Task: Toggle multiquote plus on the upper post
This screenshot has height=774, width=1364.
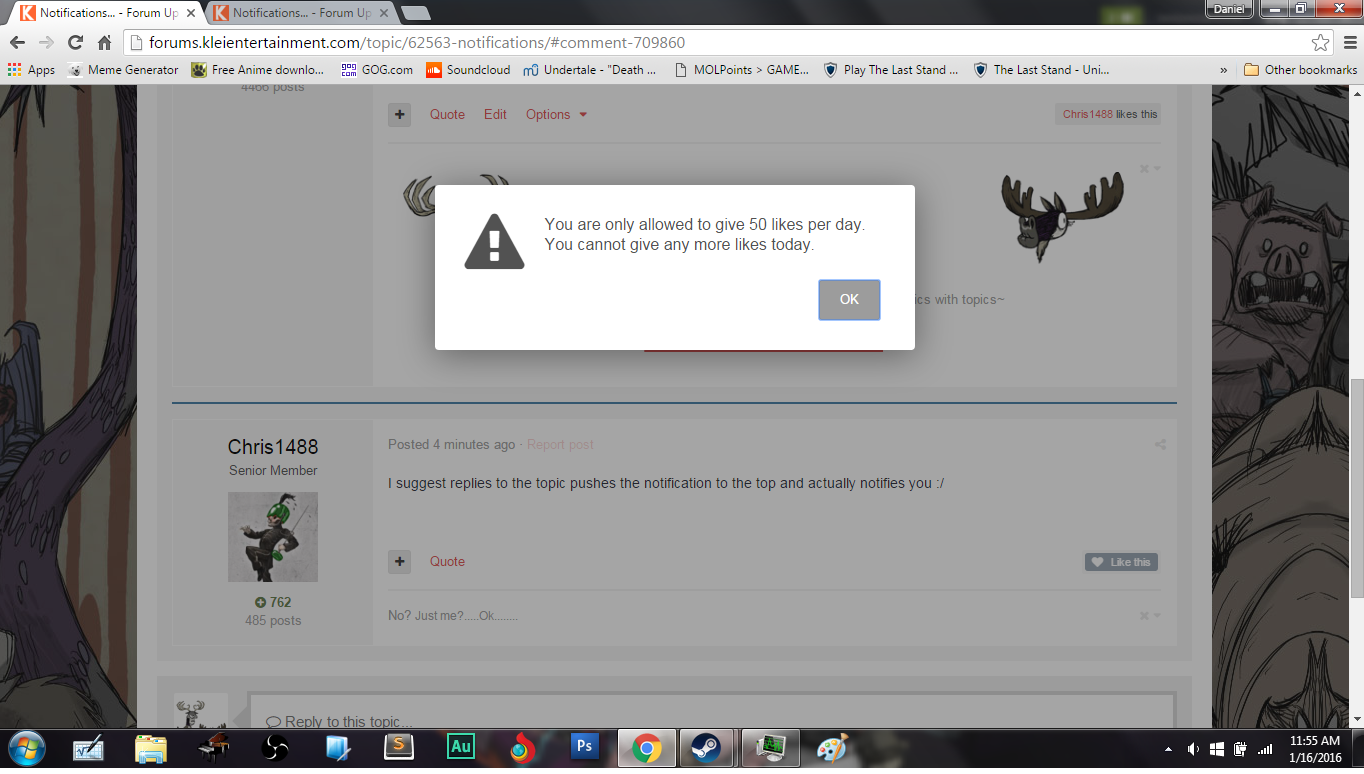Action: click(x=399, y=115)
